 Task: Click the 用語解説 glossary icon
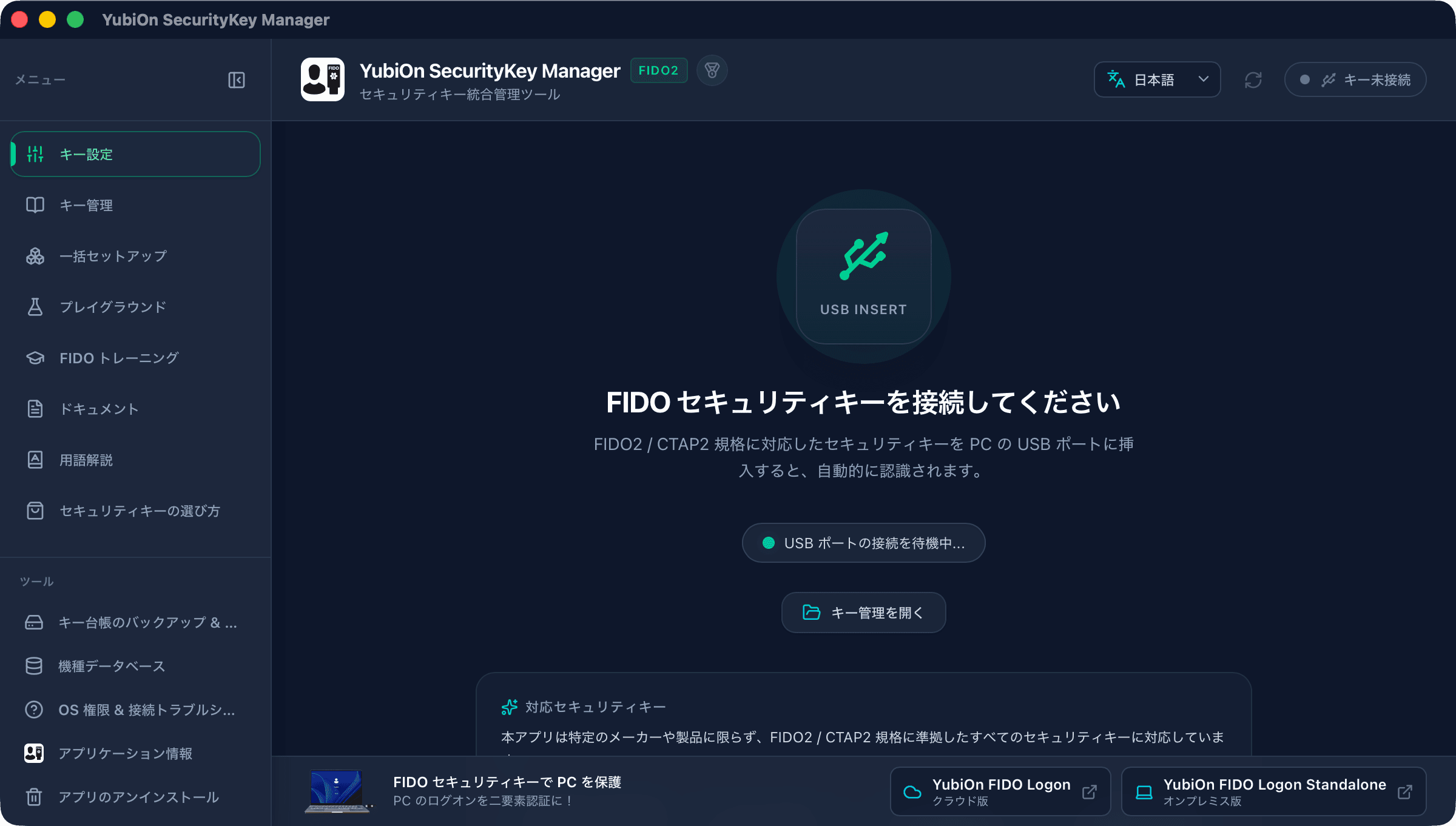pyautogui.click(x=35, y=460)
